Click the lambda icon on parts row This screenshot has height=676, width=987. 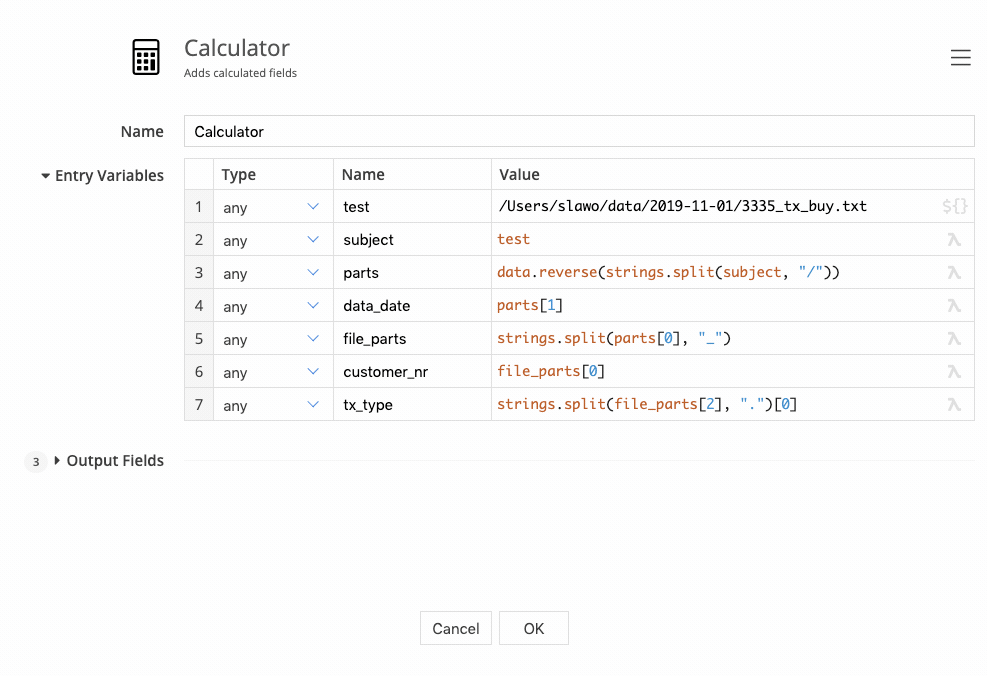pos(954,273)
